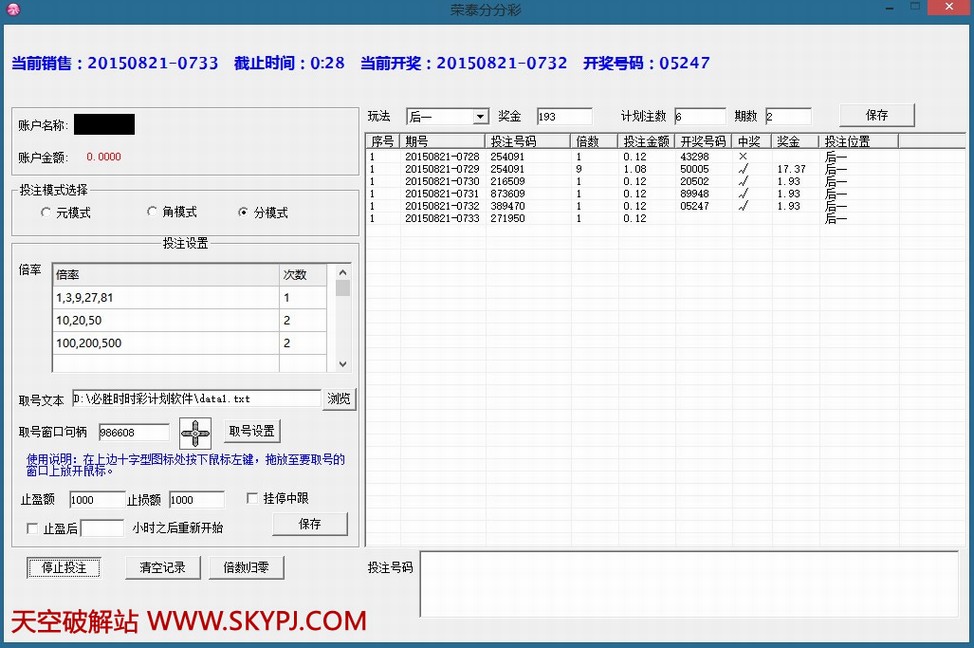974x648 pixels.
Task: Click the 倍率 table scroll-down arrow
Action: [x=343, y=365]
